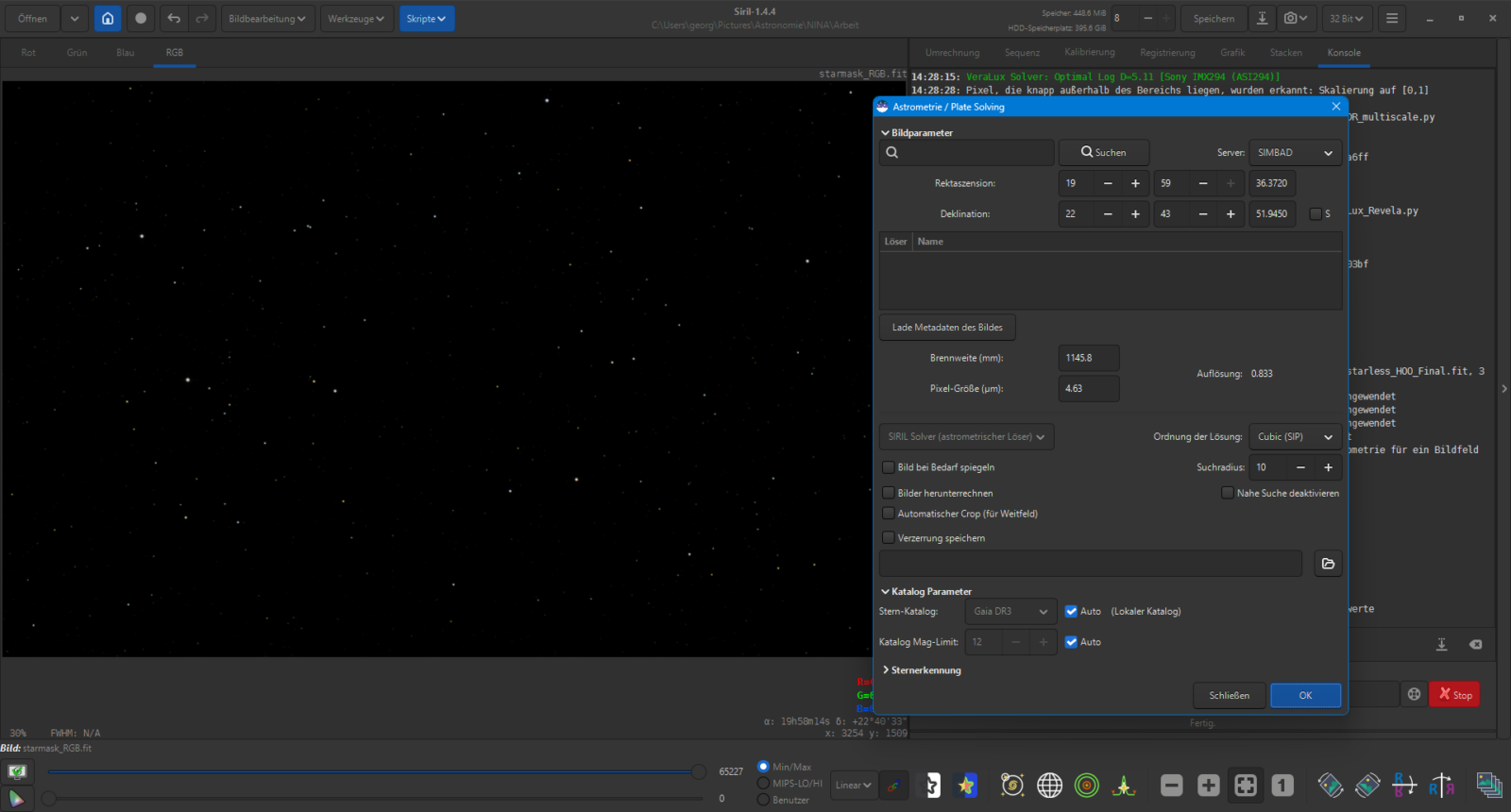The image size is (1511, 812).
Task: Toggle the negative view star icon
Action: coord(931,786)
